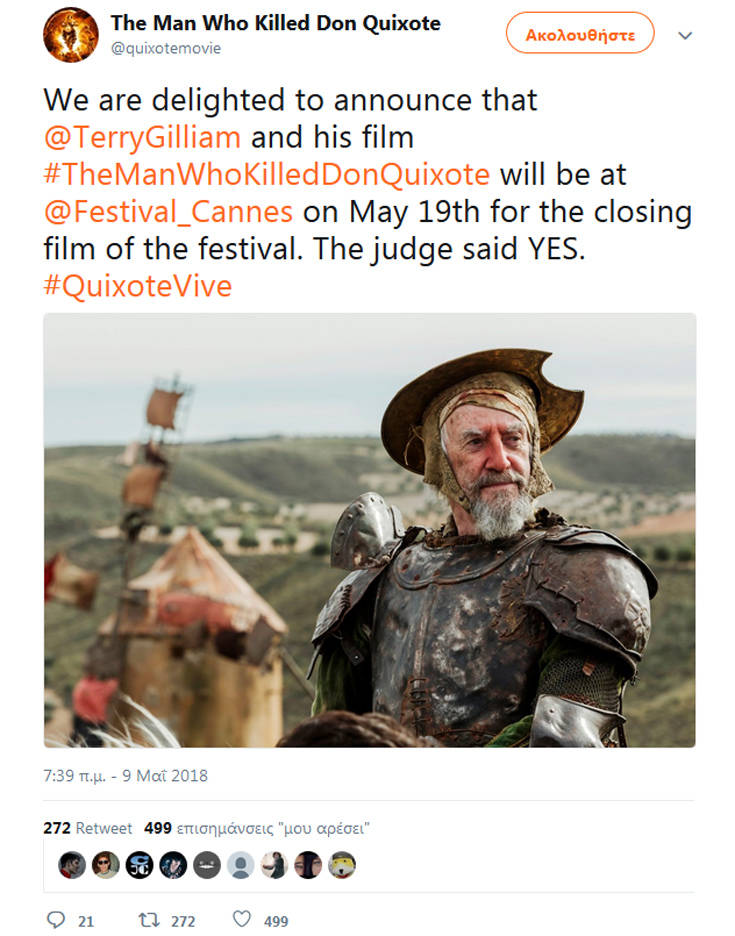Open the #QuixoteVive hashtag
735x936 pixels.
137,287
